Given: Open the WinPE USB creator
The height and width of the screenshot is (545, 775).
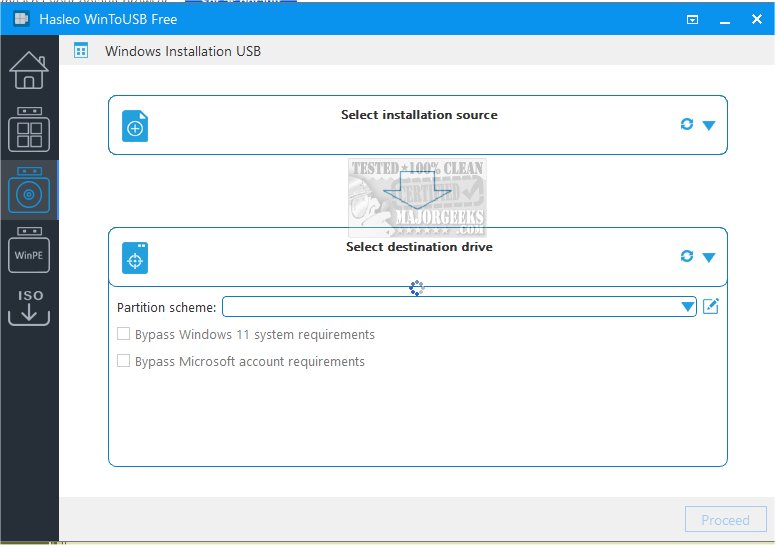Looking at the screenshot, I should [29, 250].
